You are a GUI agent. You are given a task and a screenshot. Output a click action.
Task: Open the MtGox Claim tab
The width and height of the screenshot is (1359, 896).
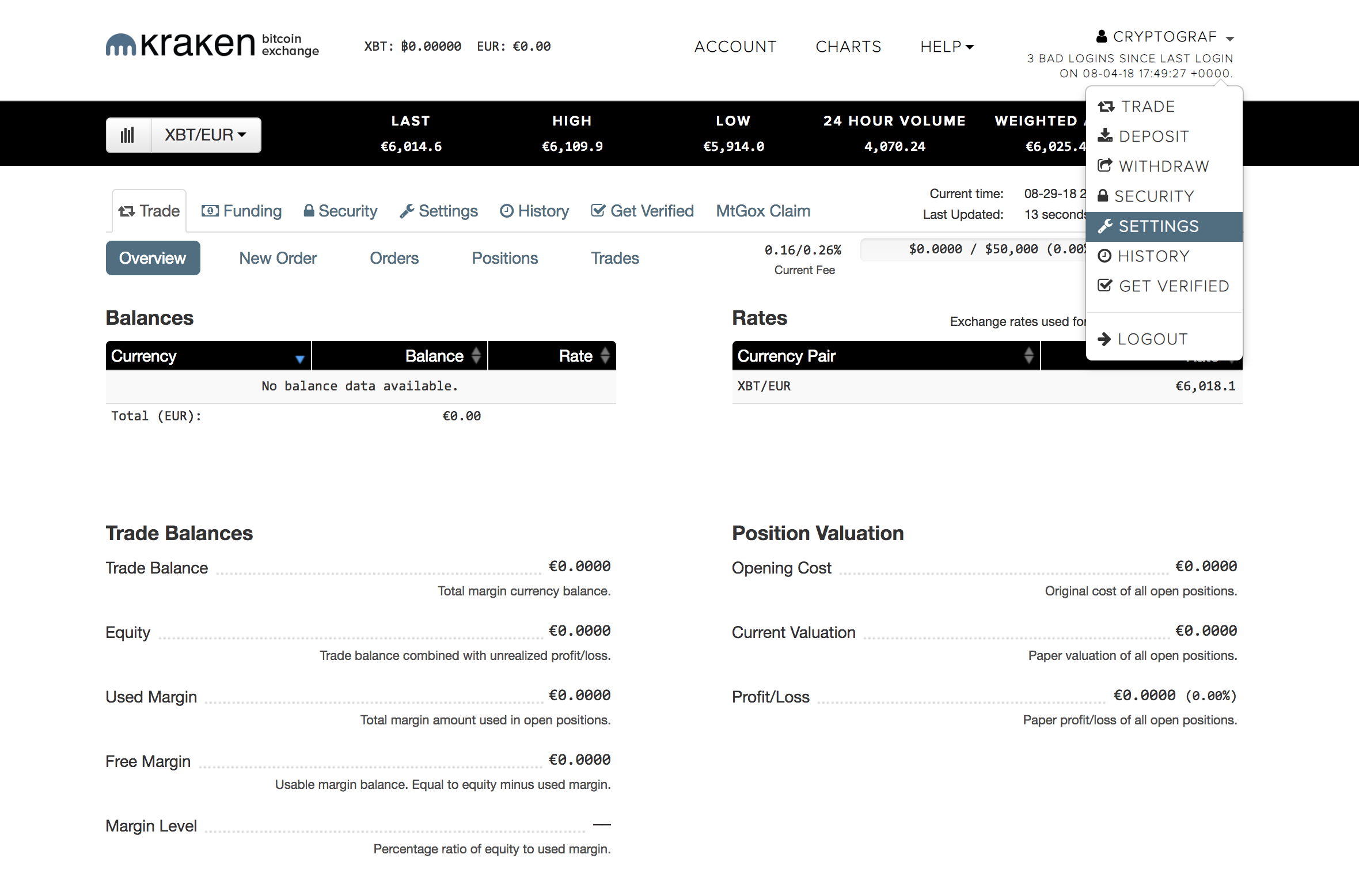pos(763,211)
